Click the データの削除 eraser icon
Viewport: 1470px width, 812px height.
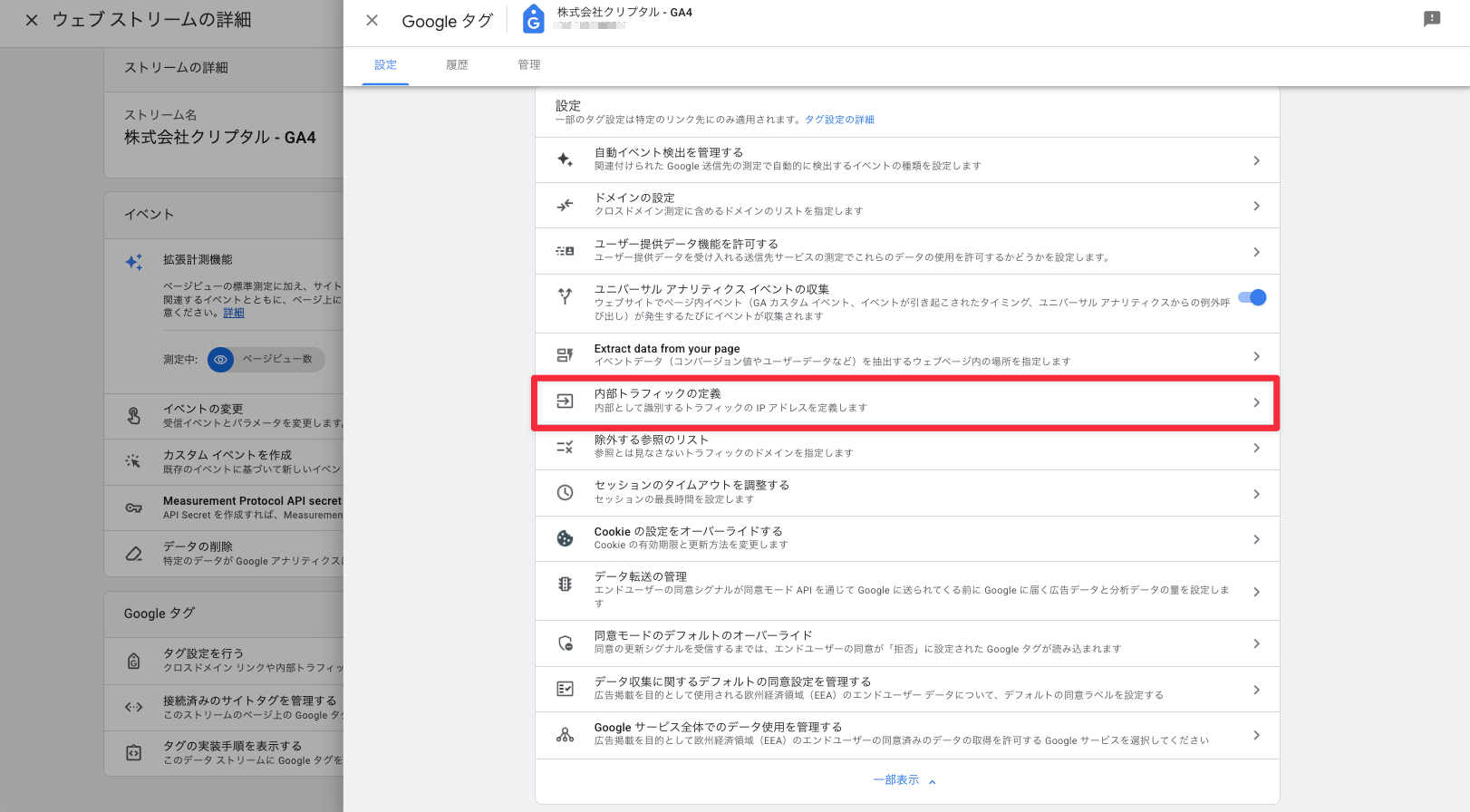tap(134, 553)
